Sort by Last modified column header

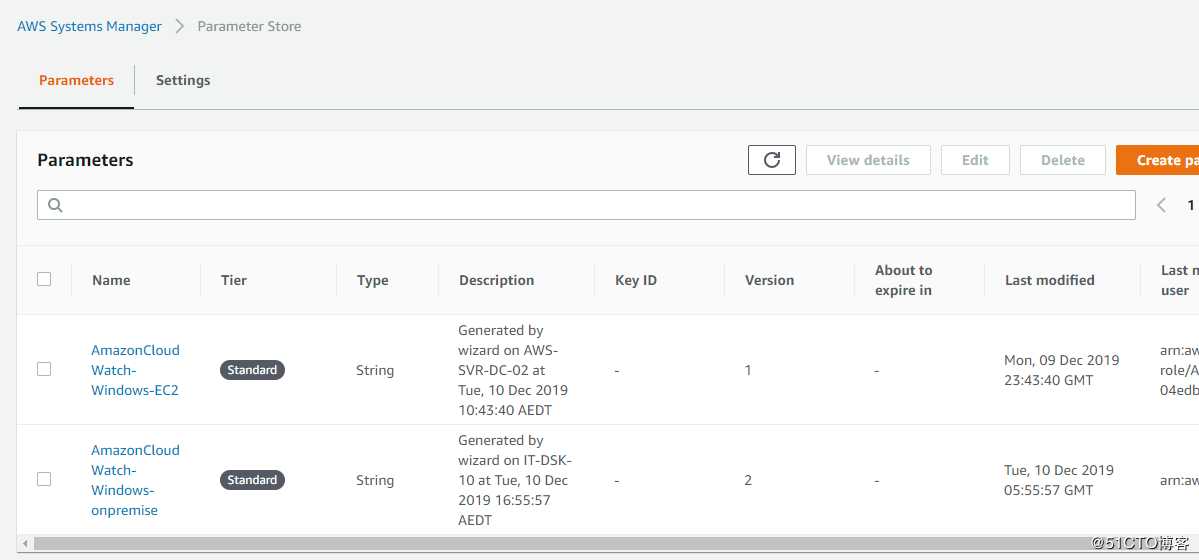click(1049, 280)
